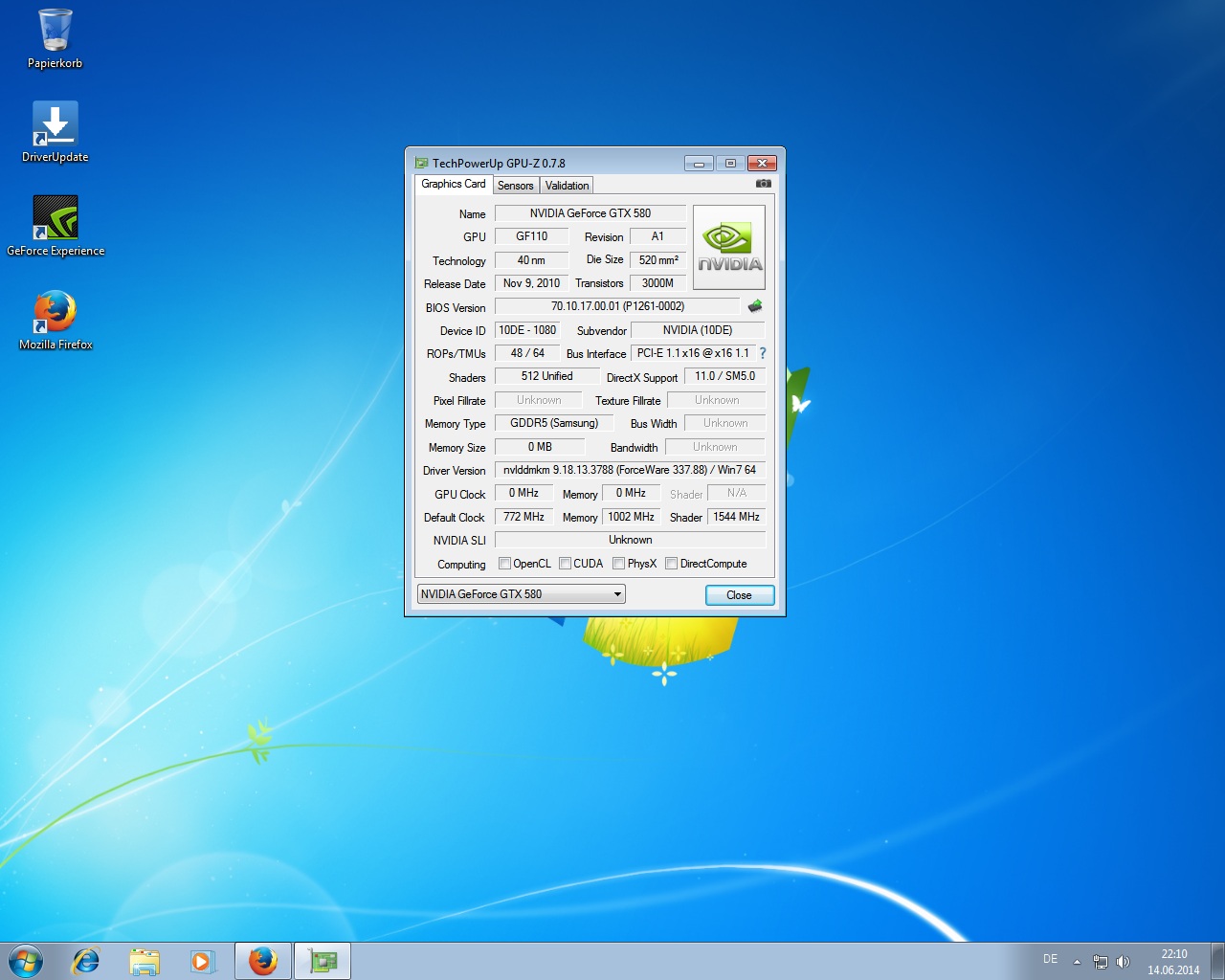Screen dimensions: 1225x980
Task: Click the GPU-Z title bar icon
Action: pos(421,163)
